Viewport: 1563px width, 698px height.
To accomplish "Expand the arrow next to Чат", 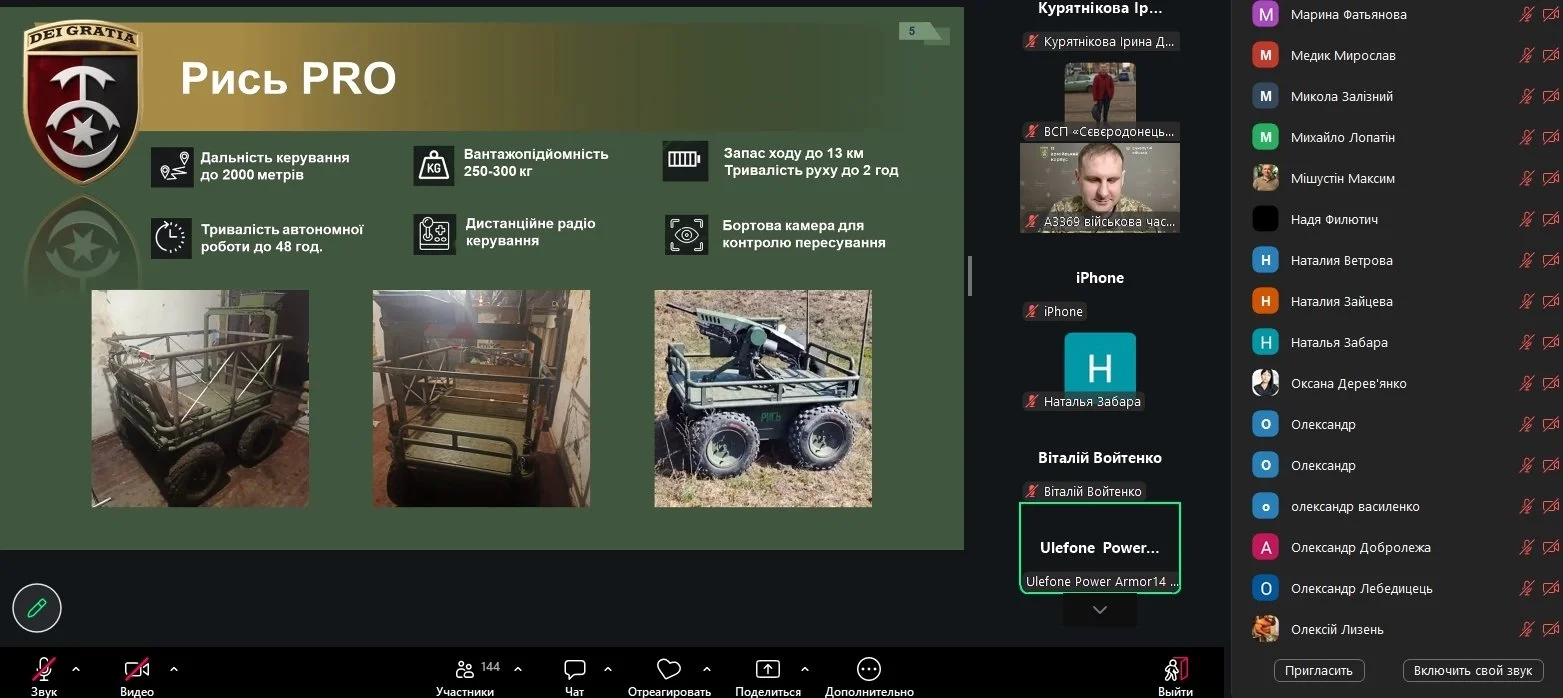I will [x=607, y=669].
